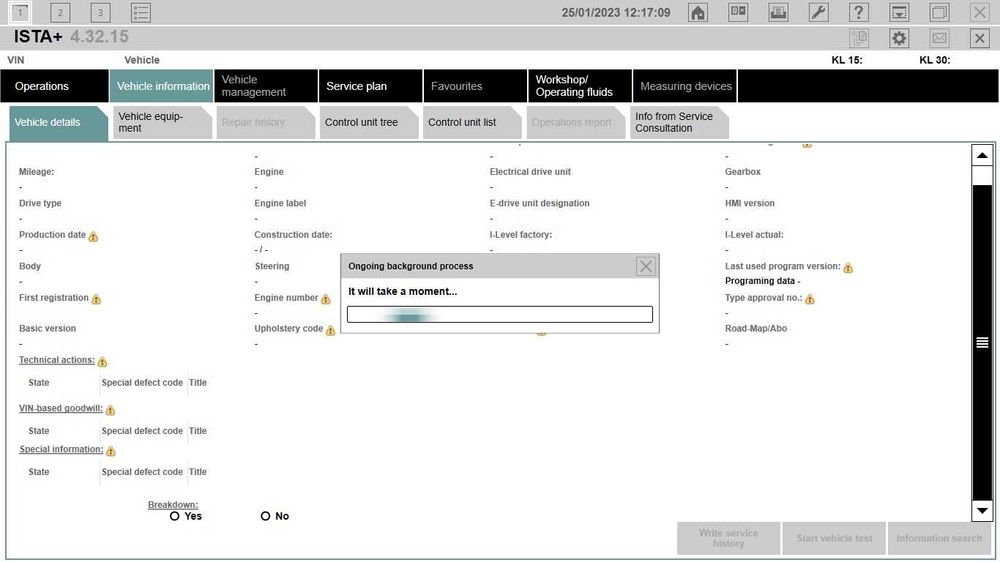Click the Special information link
This screenshot has width=1000, height=562.
[x=61, y=450]
